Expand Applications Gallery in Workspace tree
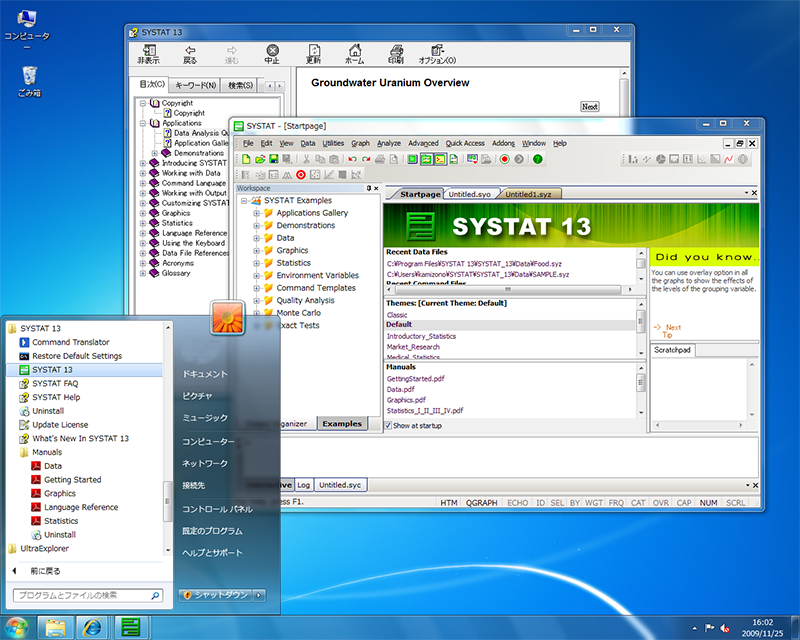 pyautogui.click(x=257, y=213)
